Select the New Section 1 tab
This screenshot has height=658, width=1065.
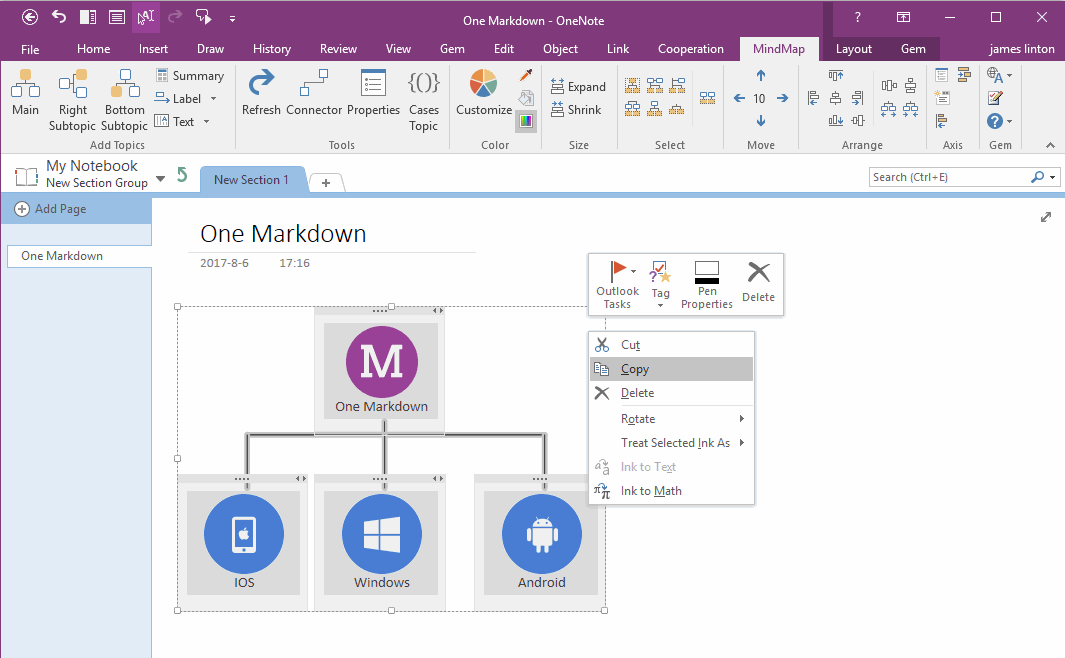pos(251,180)
